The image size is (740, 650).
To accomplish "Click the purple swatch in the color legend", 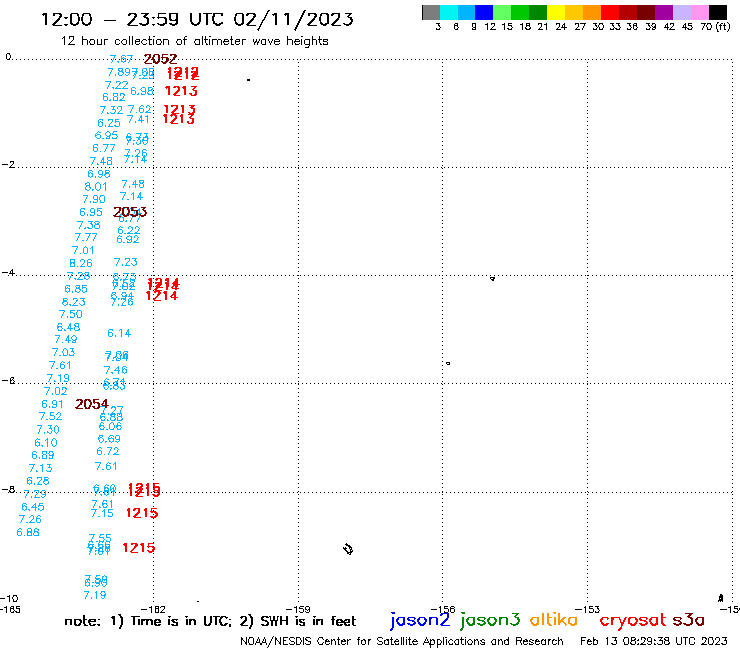I will click(x=664, y=12).
